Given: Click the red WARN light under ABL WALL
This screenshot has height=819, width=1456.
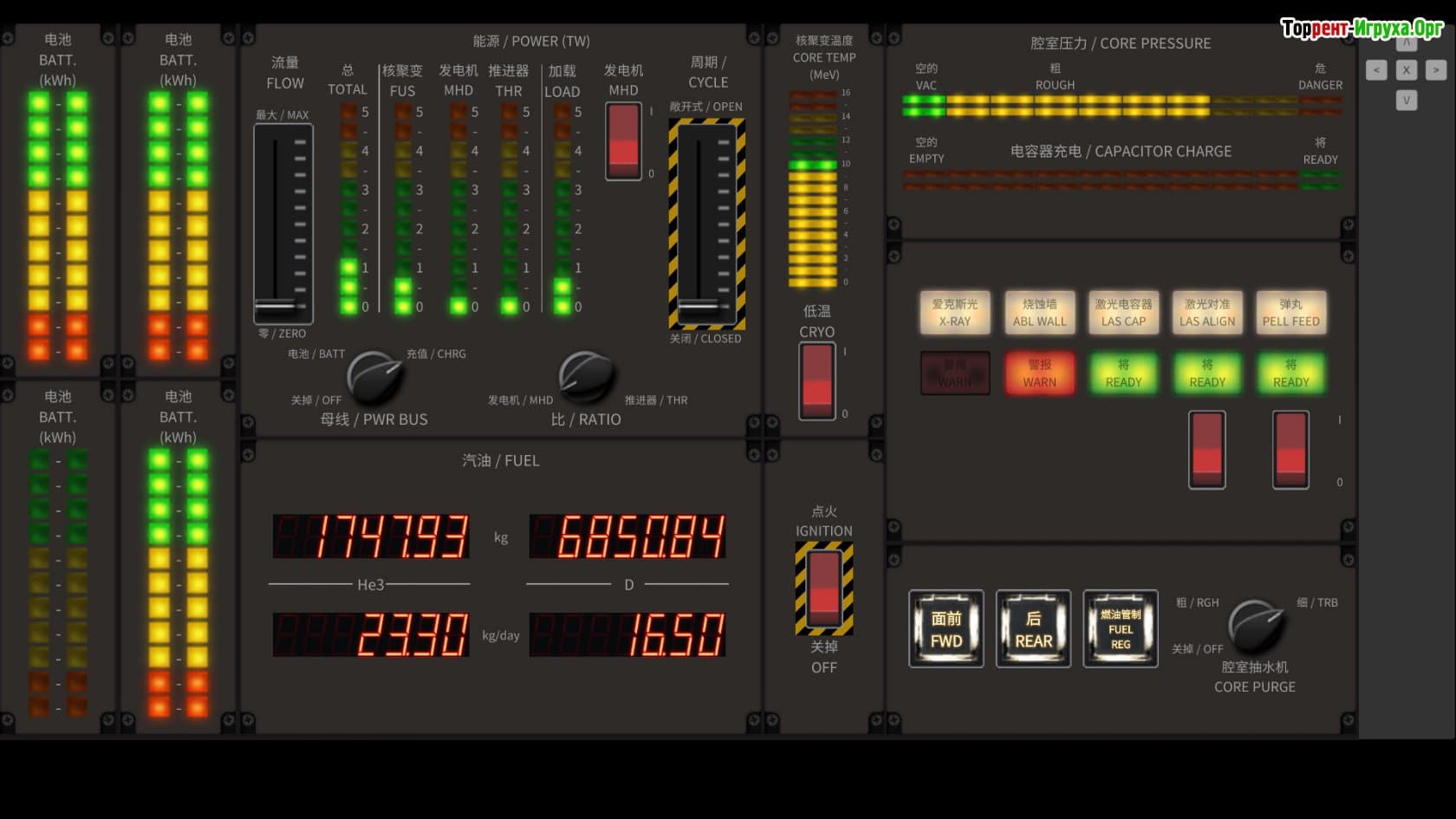Looking at the screenshot, I should click(x=1039, y=374).
